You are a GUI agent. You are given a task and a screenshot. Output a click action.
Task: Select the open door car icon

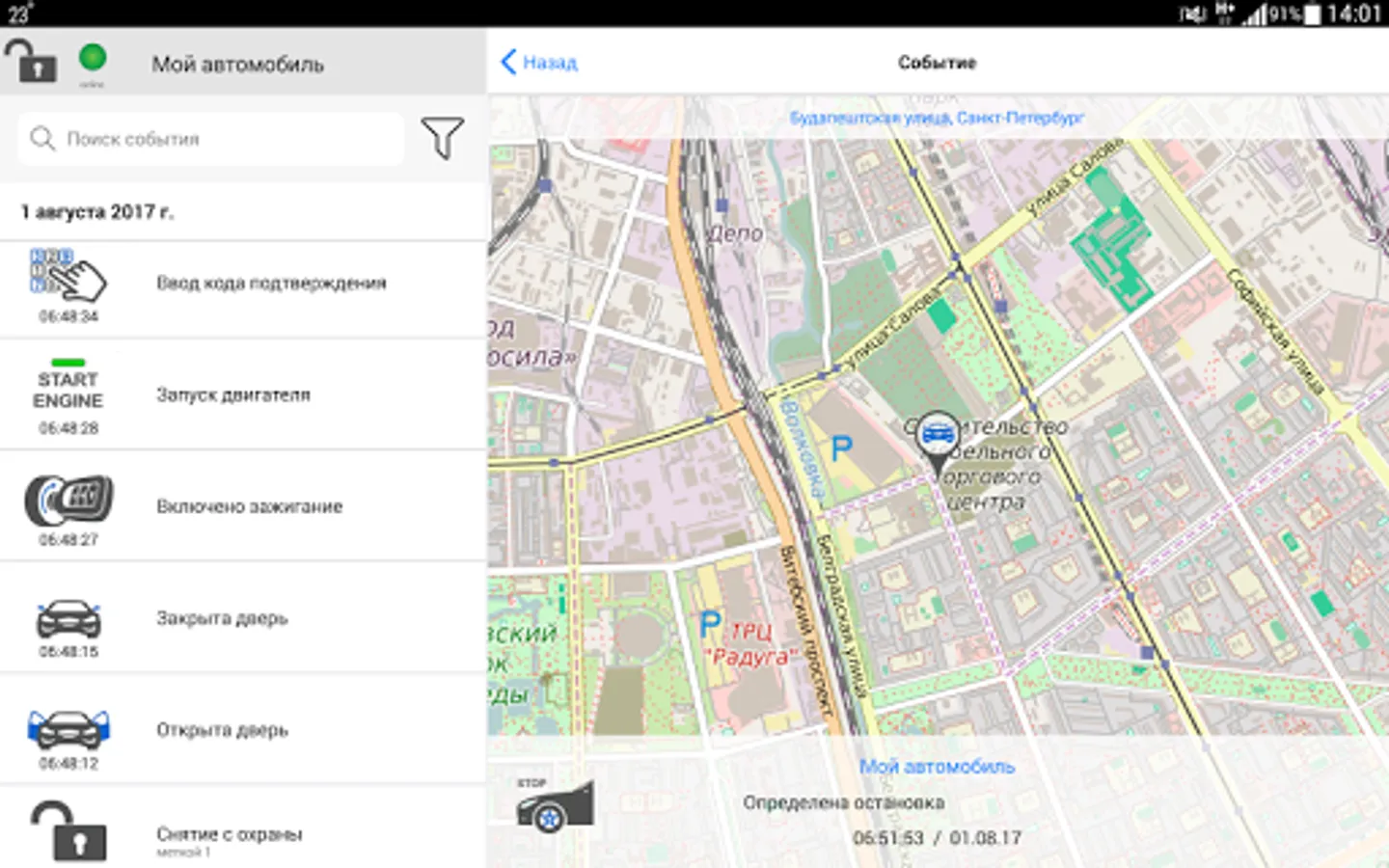coord(68,730)
